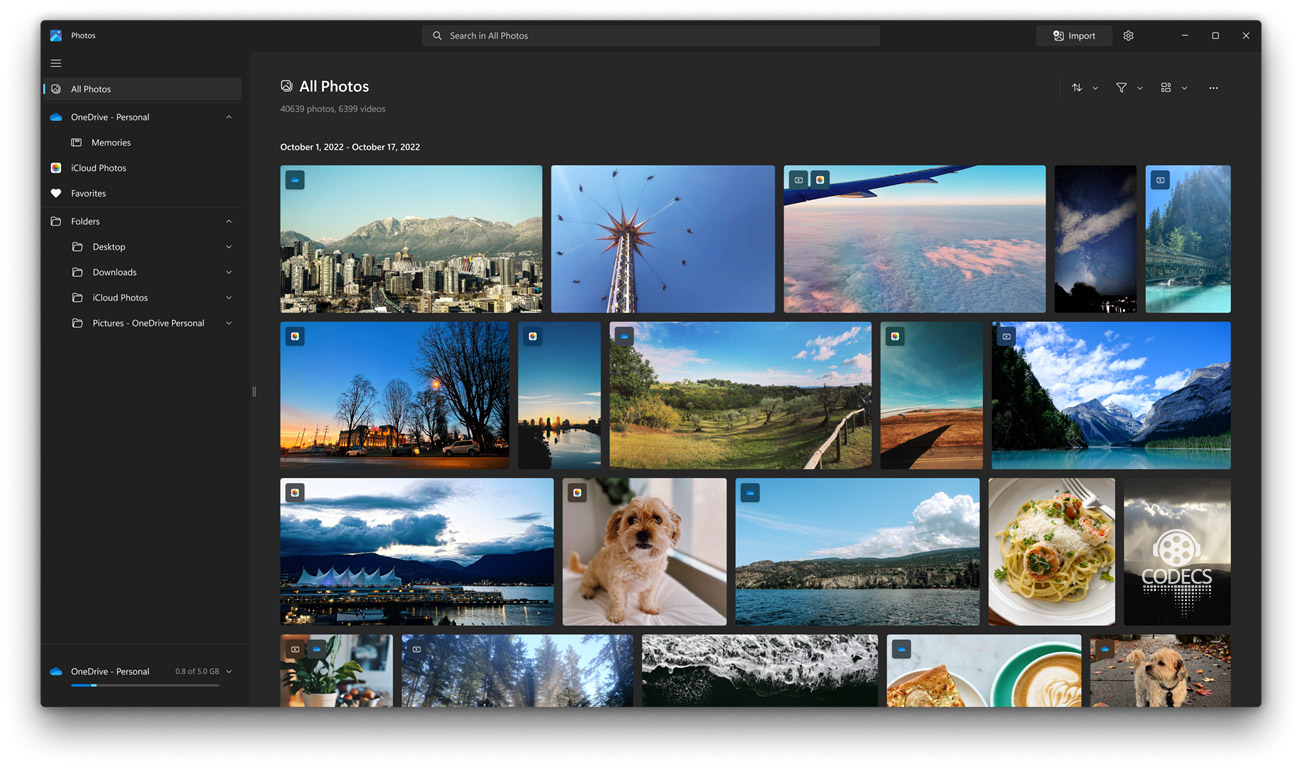Open the Canada Place waterfront night photo
The image size is (1302, 768).
coord(417,552)
